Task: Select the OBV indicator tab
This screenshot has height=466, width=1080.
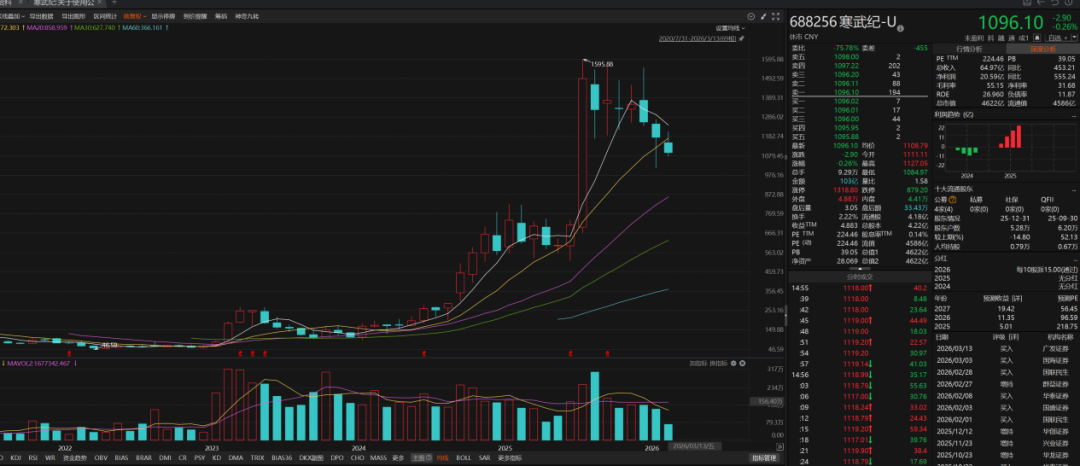Action: pyautogui.click(x=101, y=458)
